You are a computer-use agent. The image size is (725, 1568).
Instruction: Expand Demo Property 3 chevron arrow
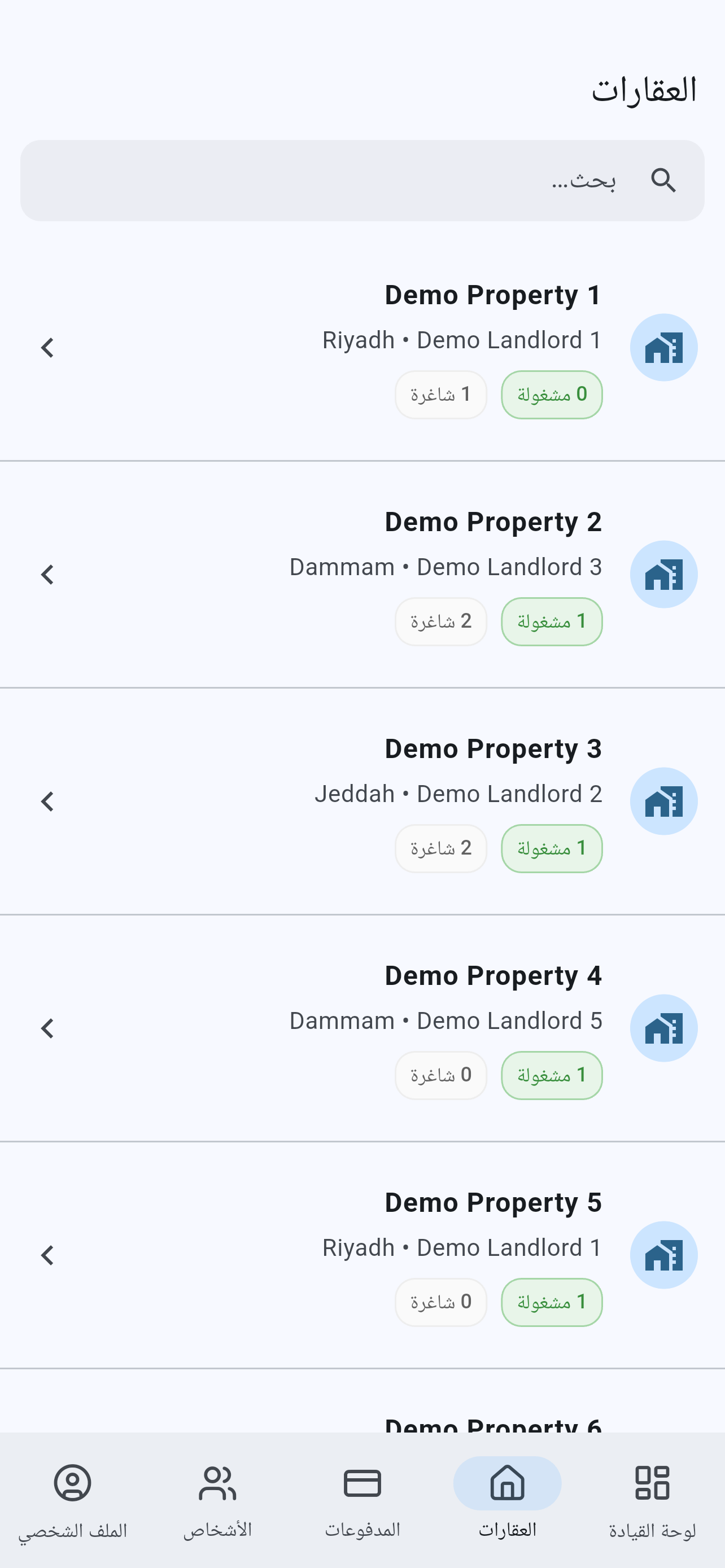47,801
